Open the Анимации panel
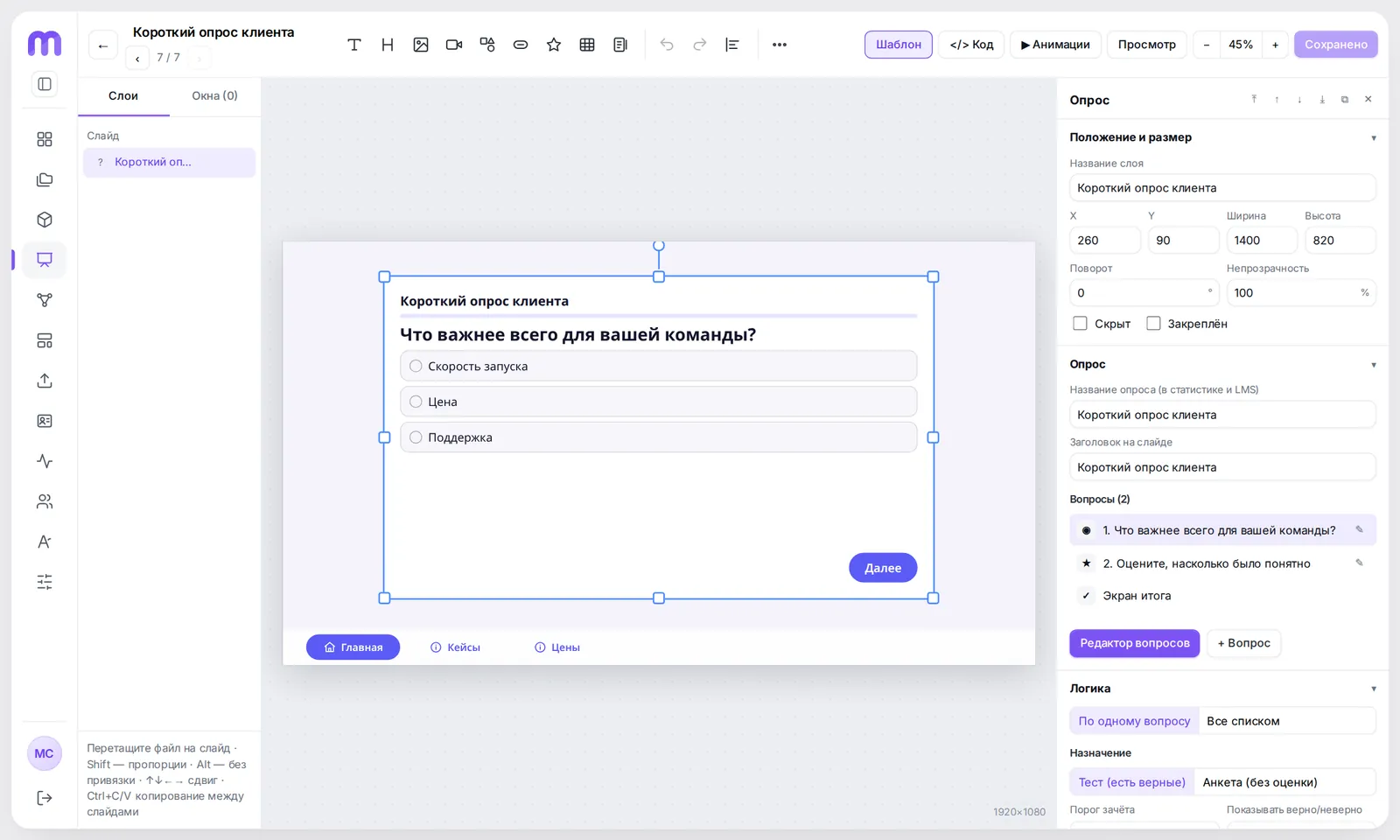1400x840 pixels. [1055, 45]
